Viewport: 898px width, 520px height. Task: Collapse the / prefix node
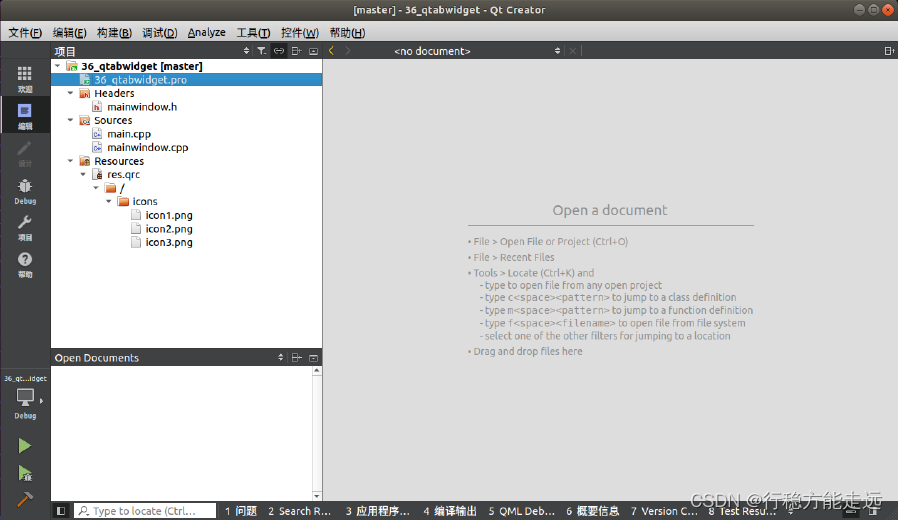(x=96, y=188)
